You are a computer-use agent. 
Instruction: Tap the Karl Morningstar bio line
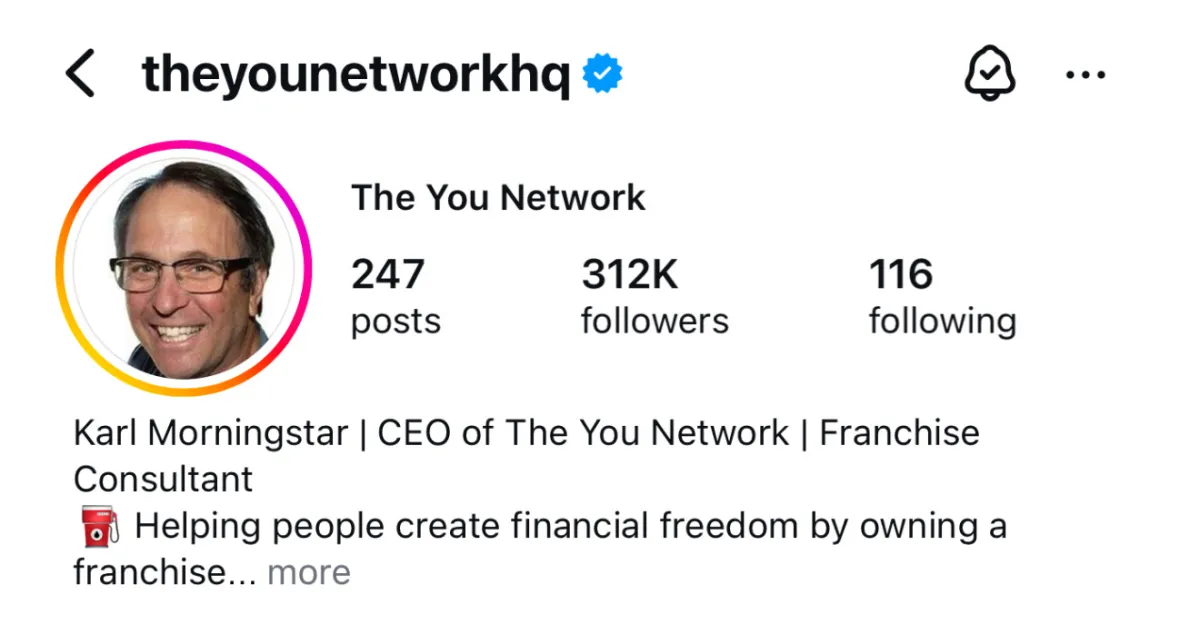click(x=527, y=433)
